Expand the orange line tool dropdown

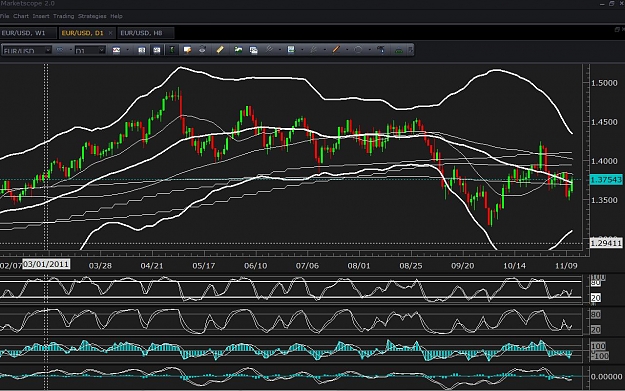(347, 50)
